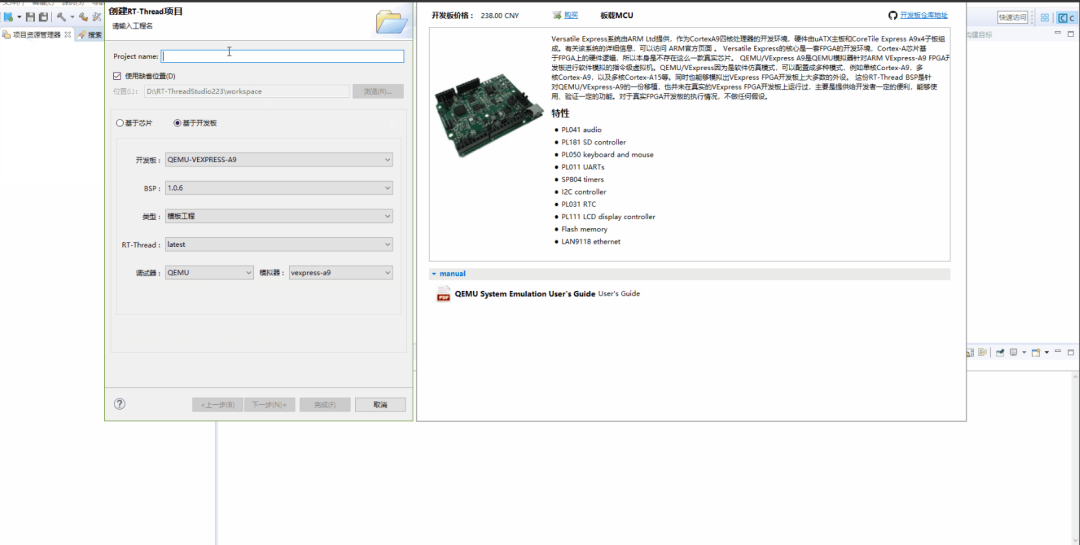Screen dimensions: 1080x545
Task: Select the 基于开发板 radio button
Action: 178,123
